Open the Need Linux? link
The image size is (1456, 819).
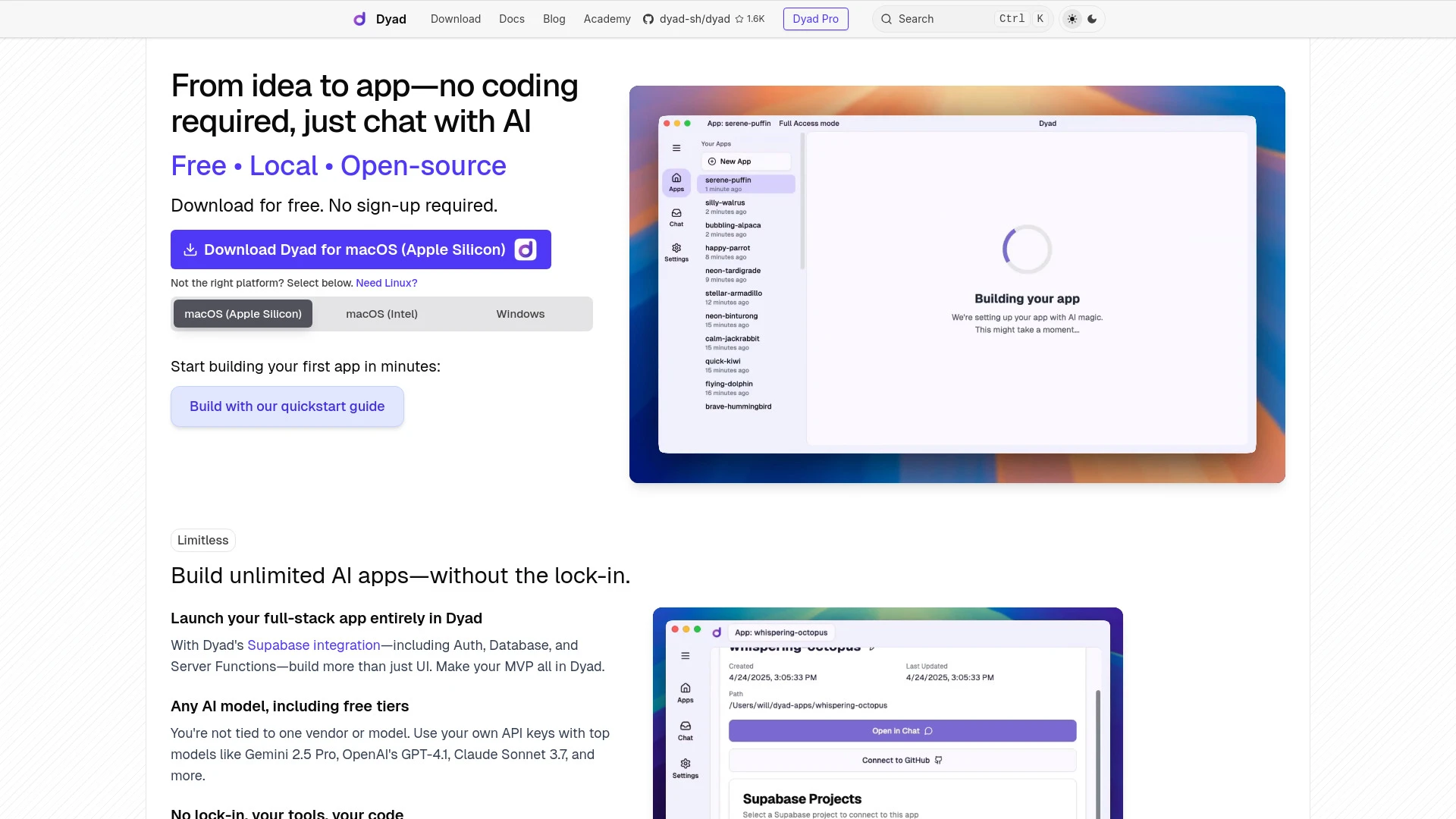pos(386,282)
